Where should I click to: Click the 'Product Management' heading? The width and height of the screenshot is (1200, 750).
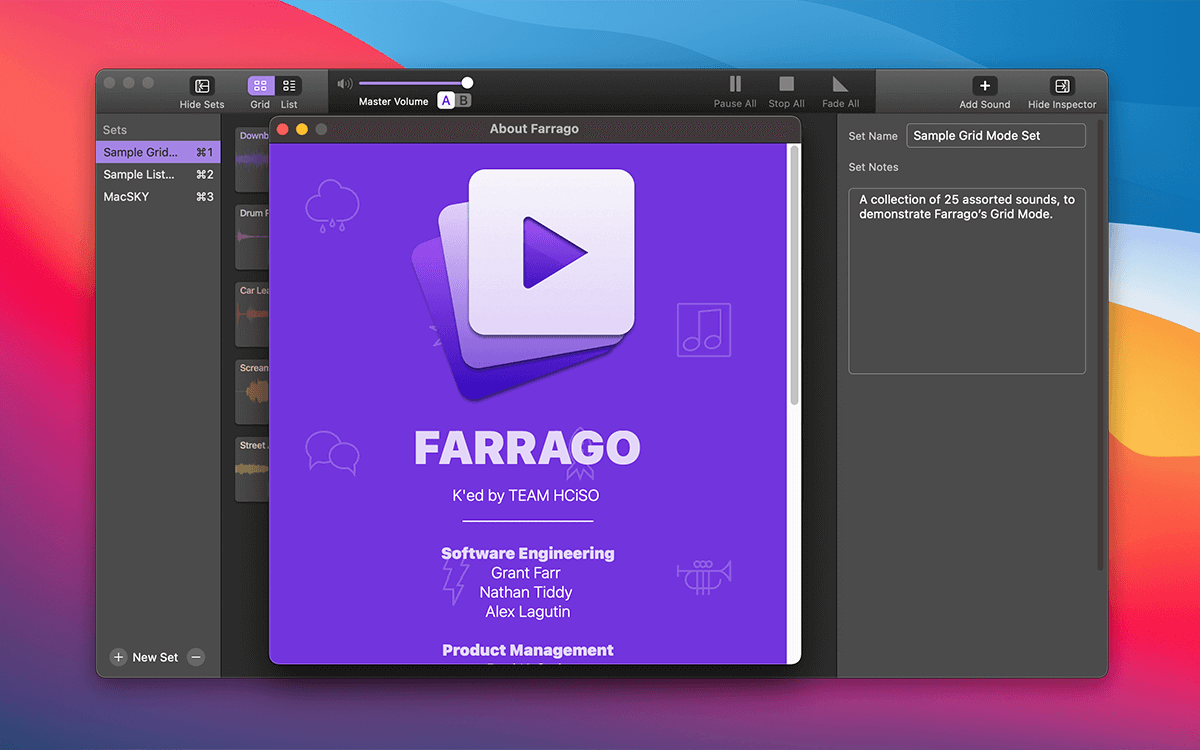pyautogui.click(x=528, y=650)
